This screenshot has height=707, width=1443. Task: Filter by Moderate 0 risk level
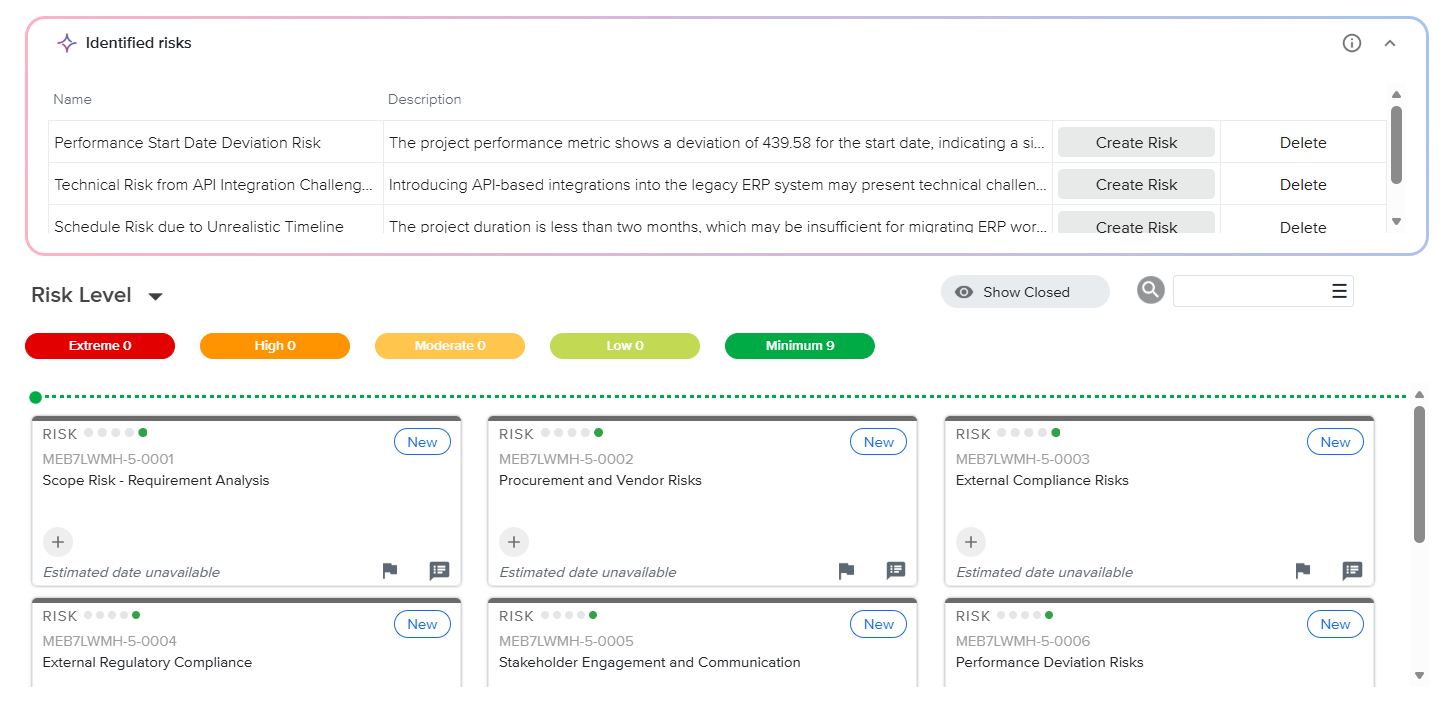click(x=449, y=346)
